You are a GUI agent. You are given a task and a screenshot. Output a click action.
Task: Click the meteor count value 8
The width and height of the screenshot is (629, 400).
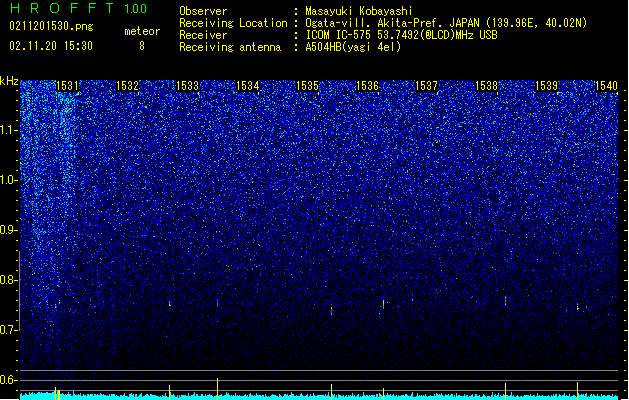[x=142, y=46]
